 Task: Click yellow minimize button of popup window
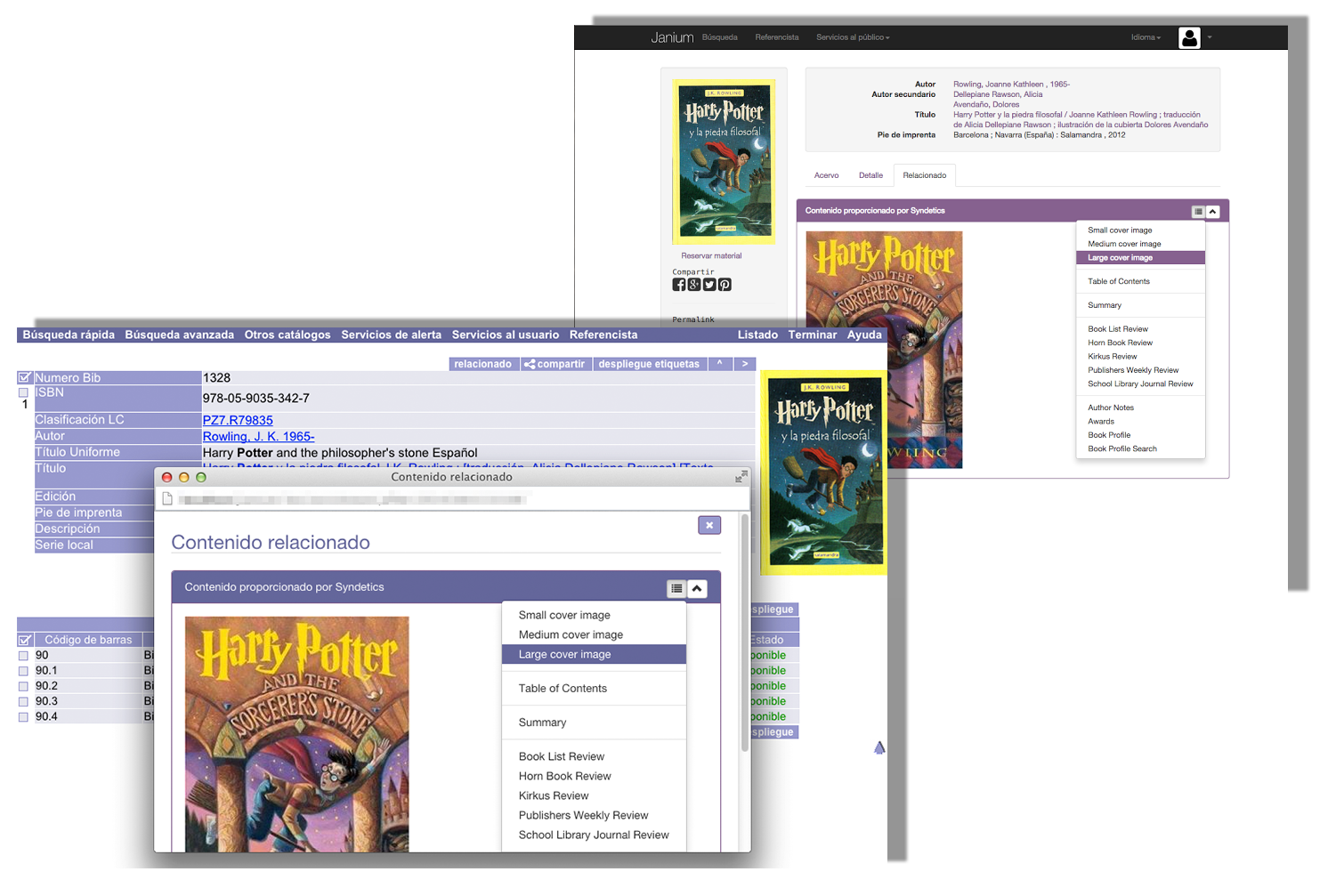tap(184, 478)
